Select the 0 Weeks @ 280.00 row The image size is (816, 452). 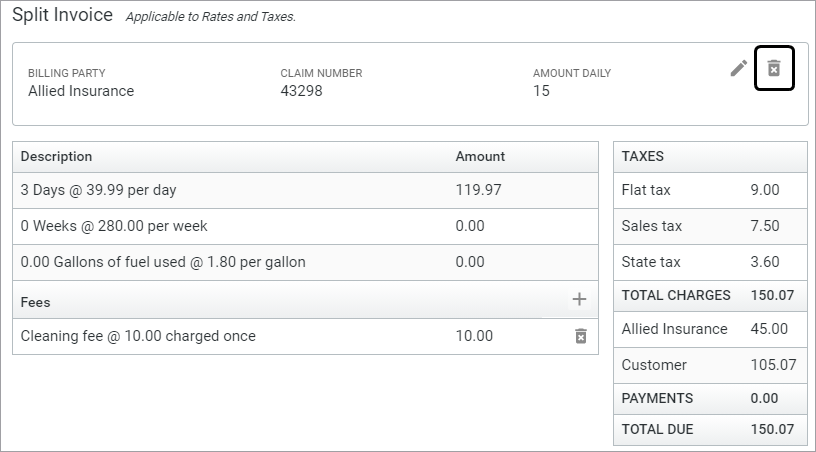[114, 226]
